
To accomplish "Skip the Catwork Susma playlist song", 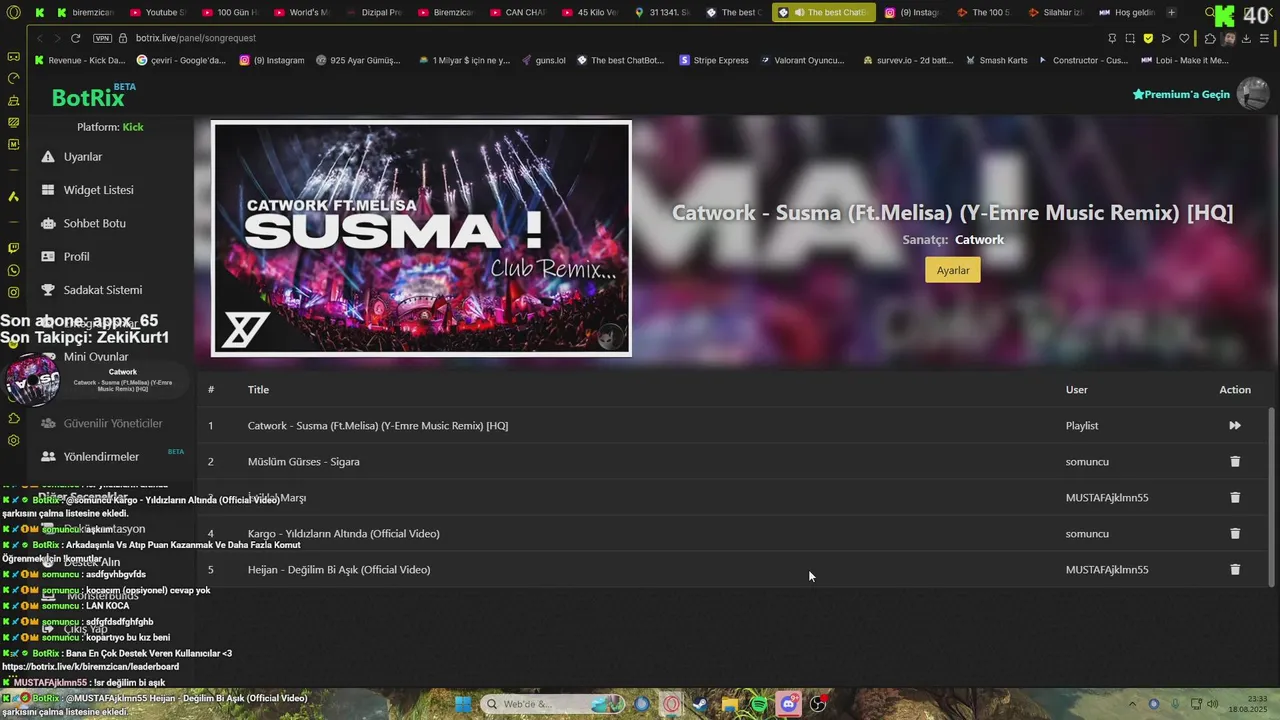I will (x=1235, y=425).
